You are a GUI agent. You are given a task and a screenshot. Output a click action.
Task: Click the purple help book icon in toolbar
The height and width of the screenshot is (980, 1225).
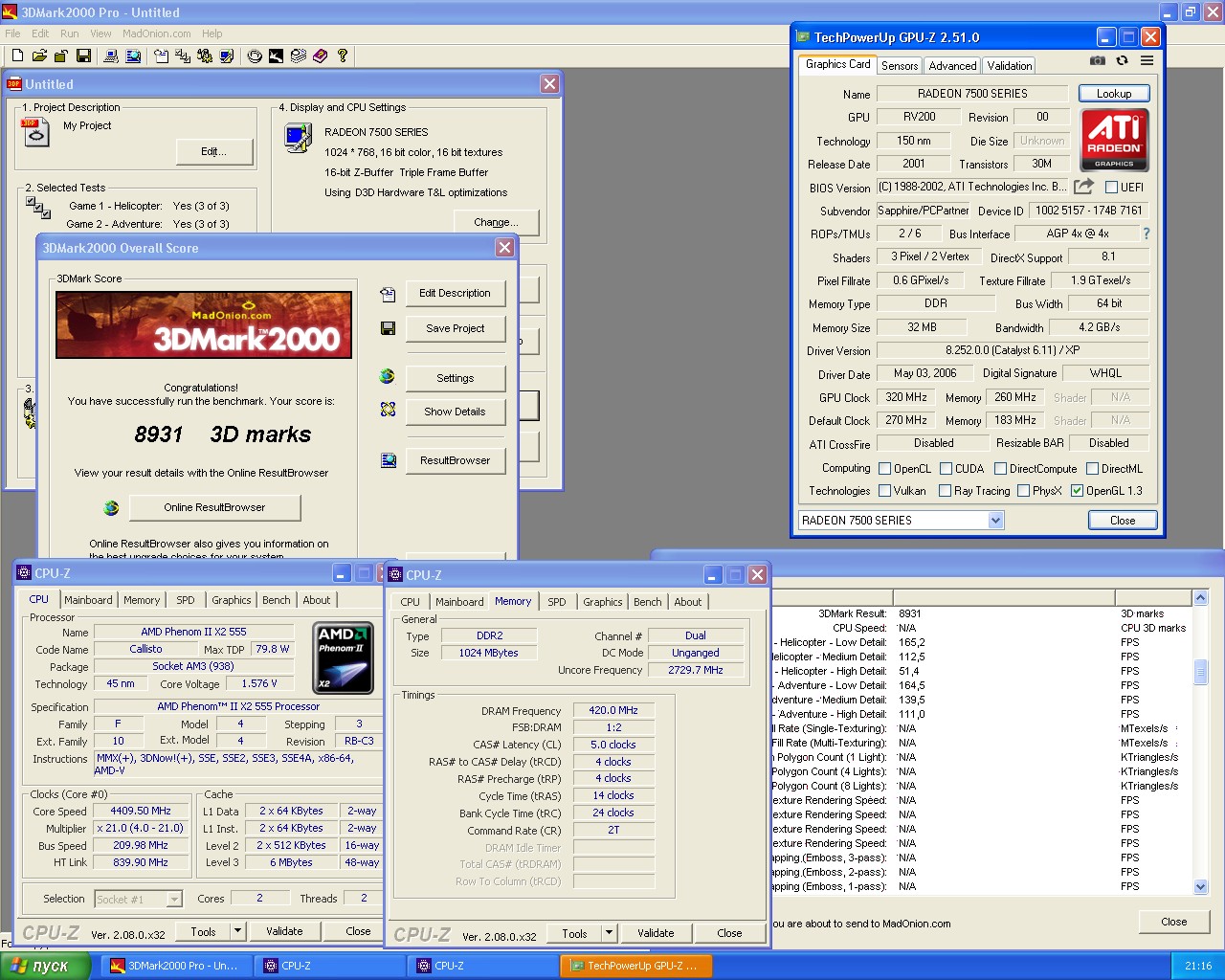(320, 56)
